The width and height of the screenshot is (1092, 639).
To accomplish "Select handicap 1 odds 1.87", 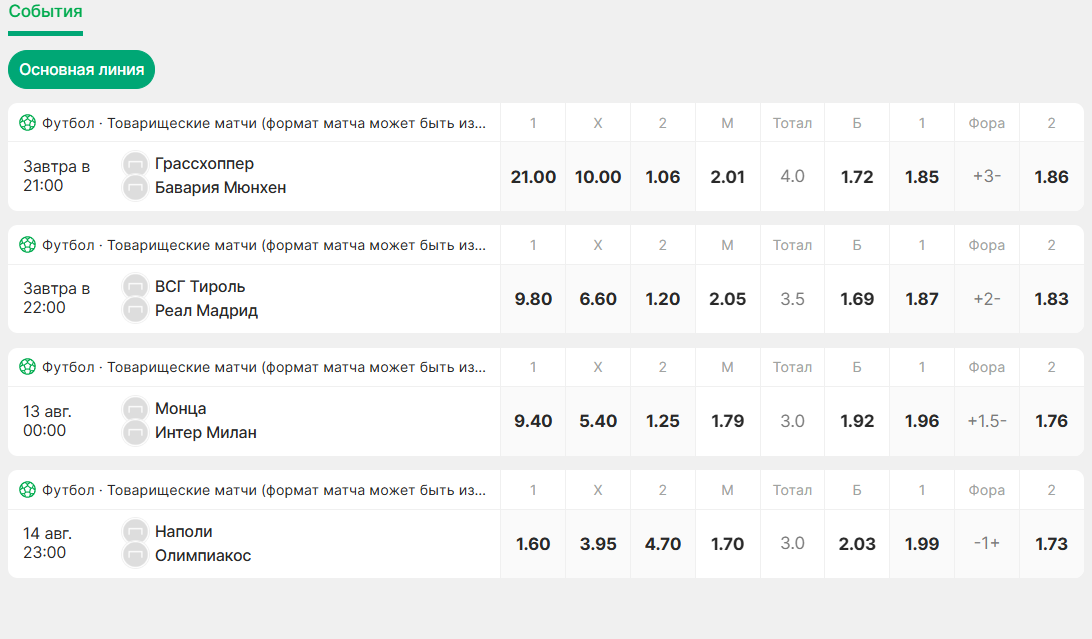I will click(921, 299).
